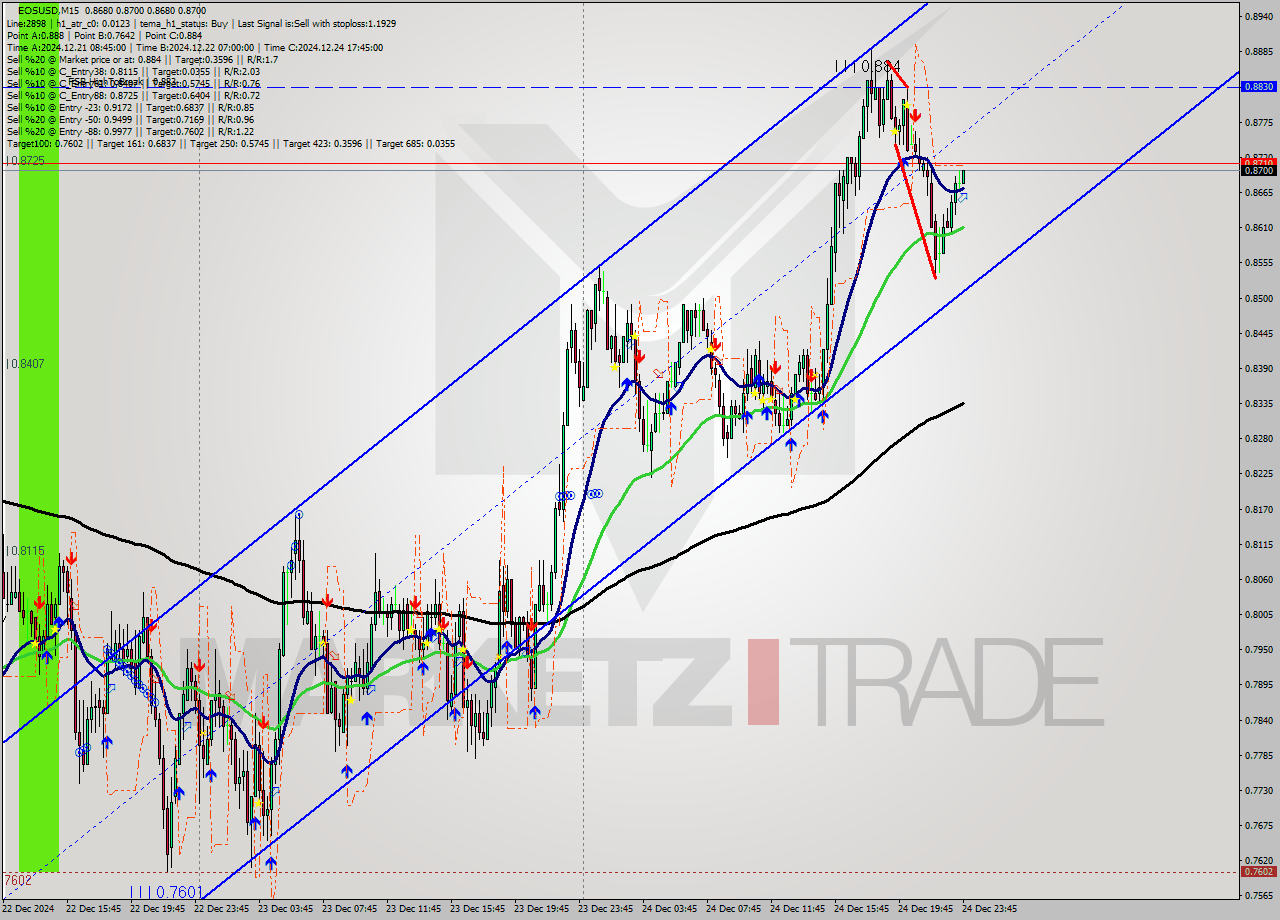The height and width of the screenshot is (920, 1280).
Task: Click the 0.8940 price axis label
Action: [x=1257, y=16]
